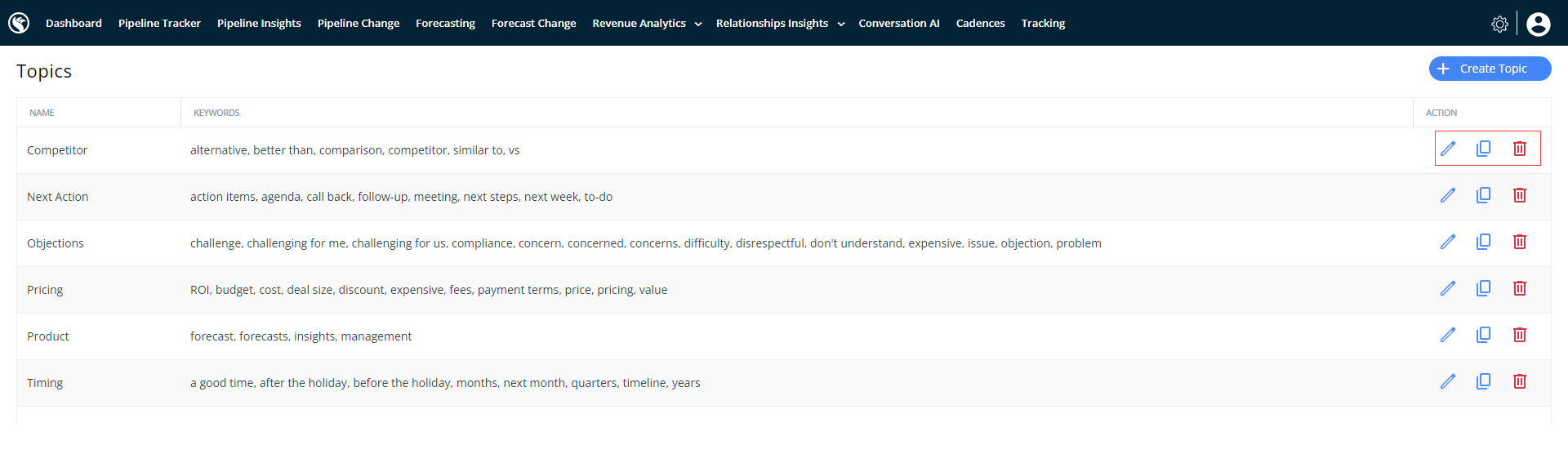Image resolution: width=1568 pixels, height=454 pixels.
Task: Open the user profile avatar
Action: (x=1538, y=24)
